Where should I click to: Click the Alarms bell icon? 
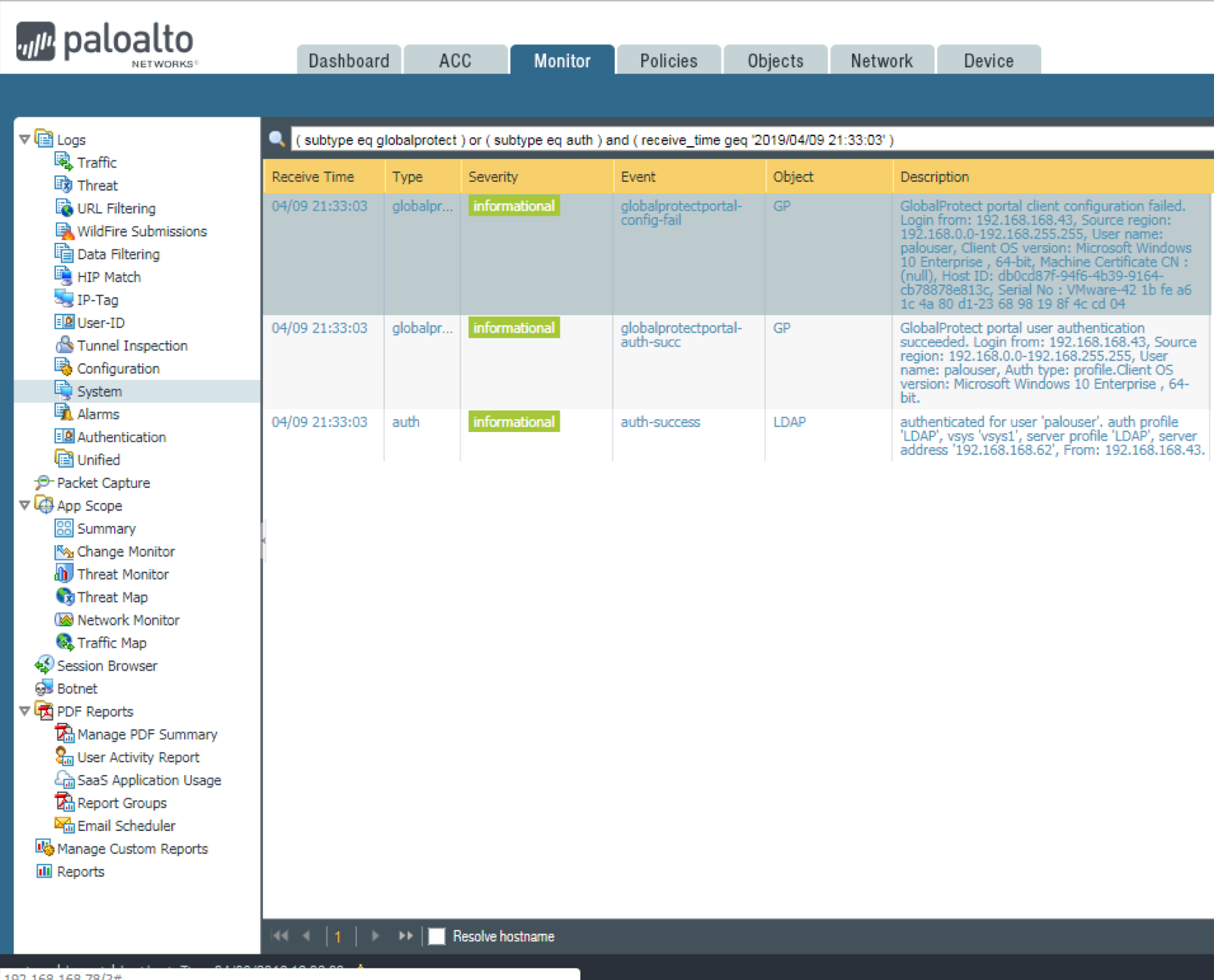pos(64,413)
